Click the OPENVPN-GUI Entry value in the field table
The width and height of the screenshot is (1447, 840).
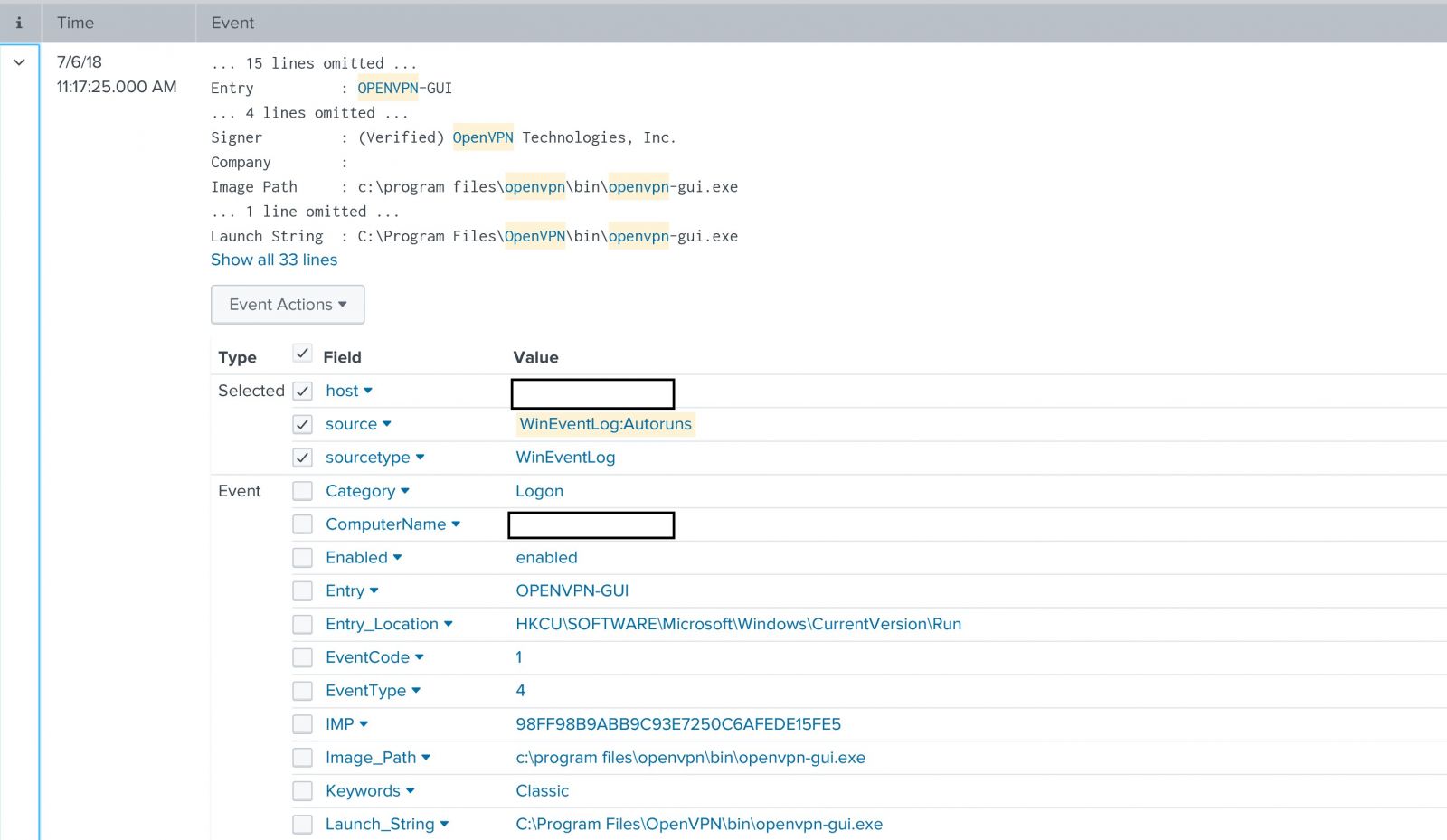click(x=572, y=591)
